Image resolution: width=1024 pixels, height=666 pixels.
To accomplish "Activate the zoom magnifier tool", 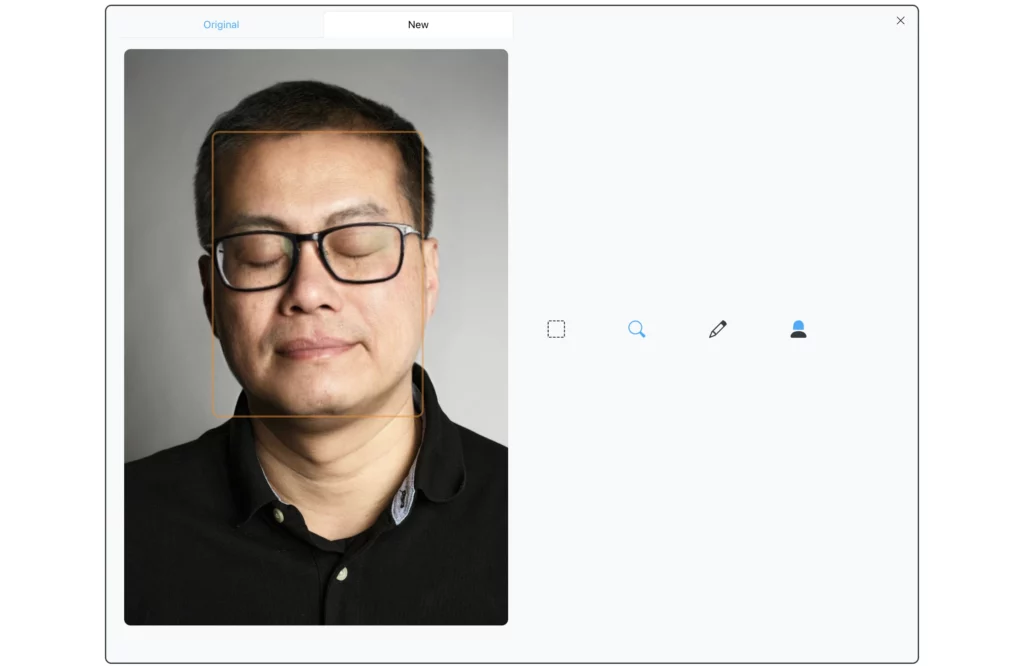I will coord(637,329).
